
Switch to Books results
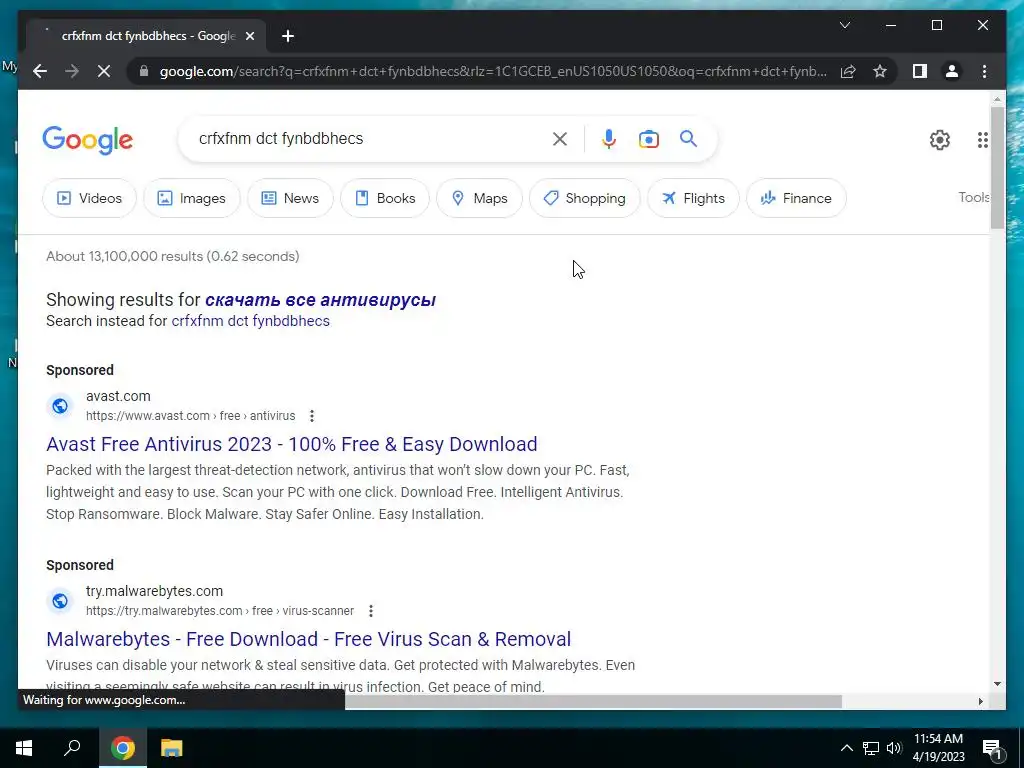point(385,198)
